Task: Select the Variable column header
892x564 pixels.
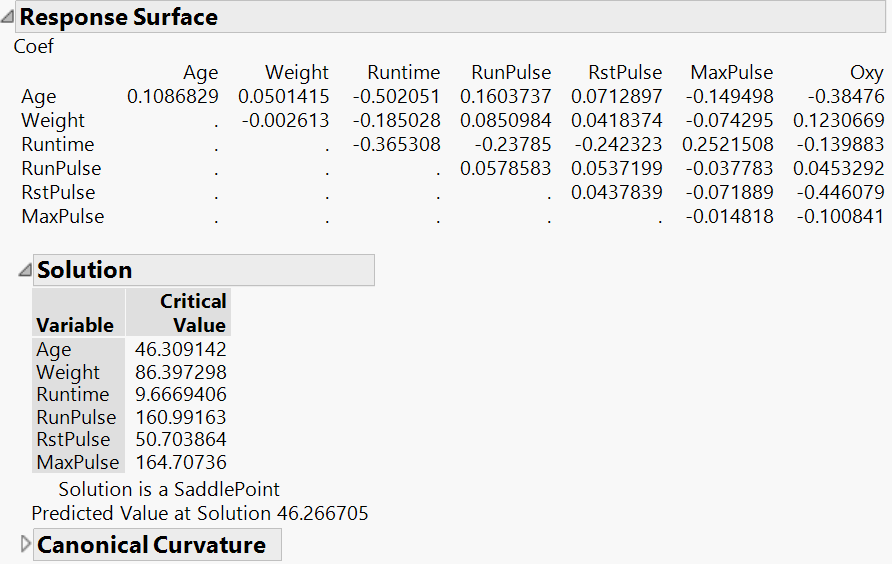Action: point(75,325)
